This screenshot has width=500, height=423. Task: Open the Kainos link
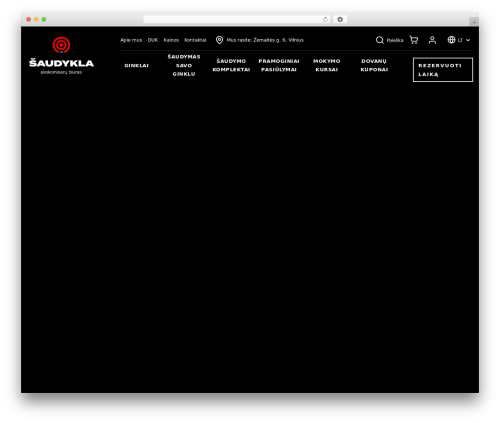(x=171, y=40)
